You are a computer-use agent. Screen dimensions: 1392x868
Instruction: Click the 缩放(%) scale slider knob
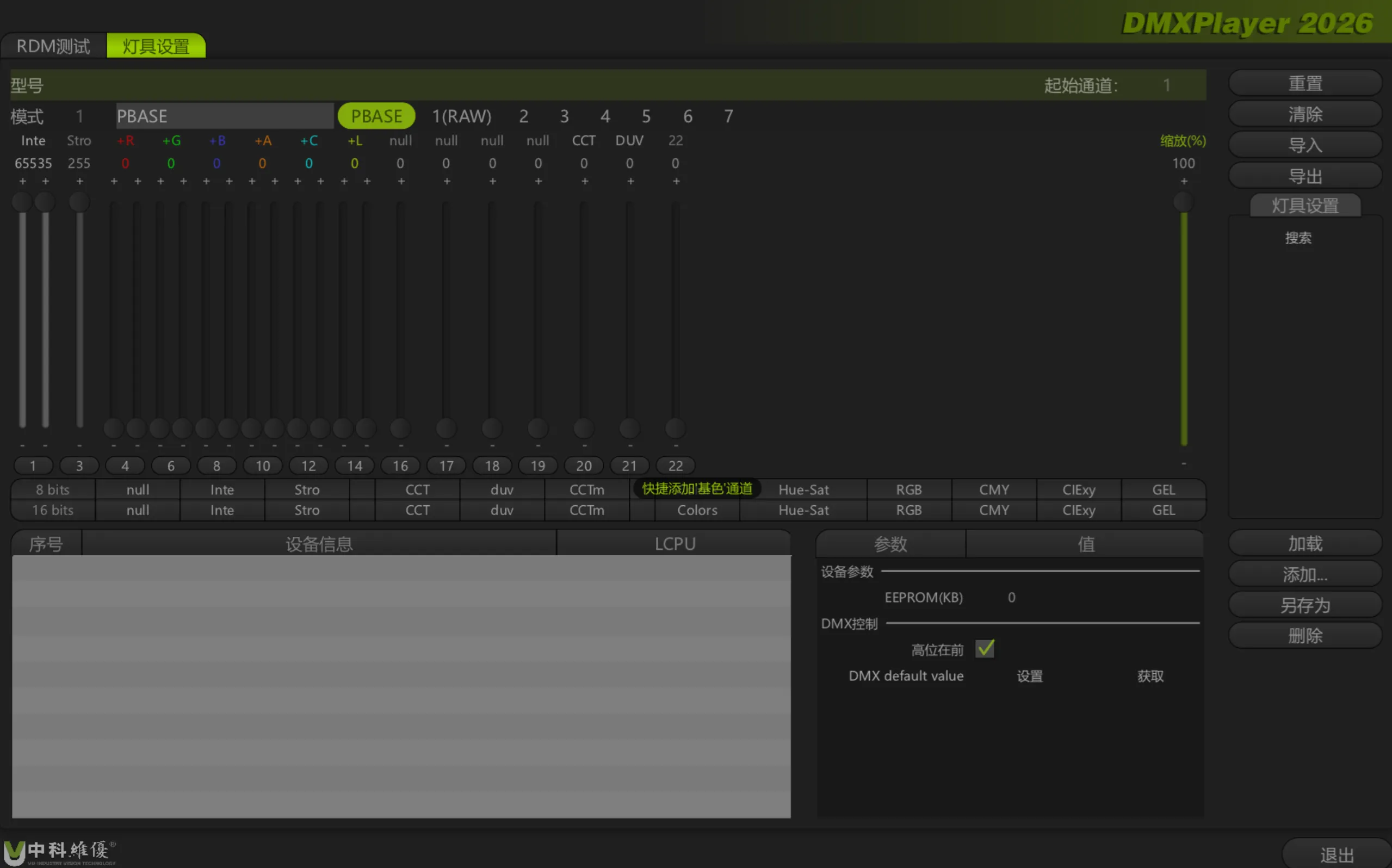(x=1183, y=201)
